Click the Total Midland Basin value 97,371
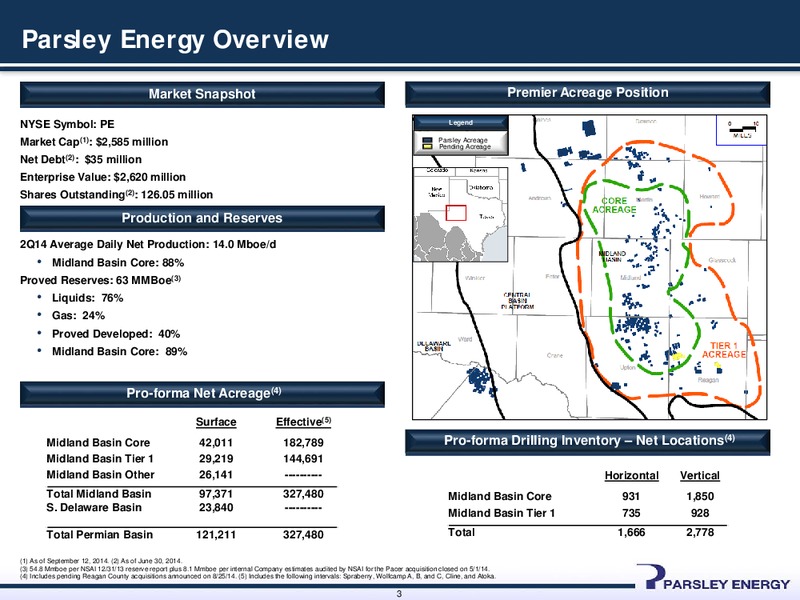This screenshot has height=600, width=800. pos(216,494)
